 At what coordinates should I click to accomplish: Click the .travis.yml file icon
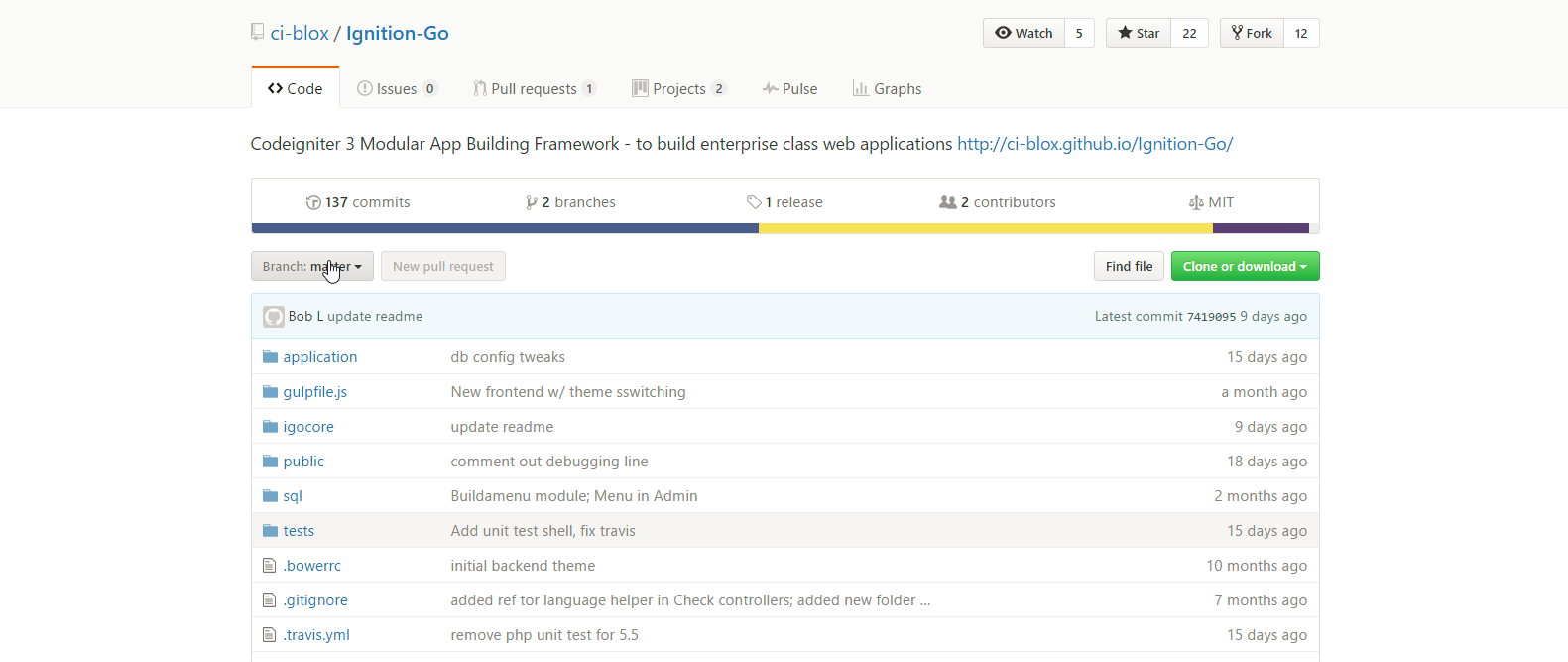coord(269,634)
